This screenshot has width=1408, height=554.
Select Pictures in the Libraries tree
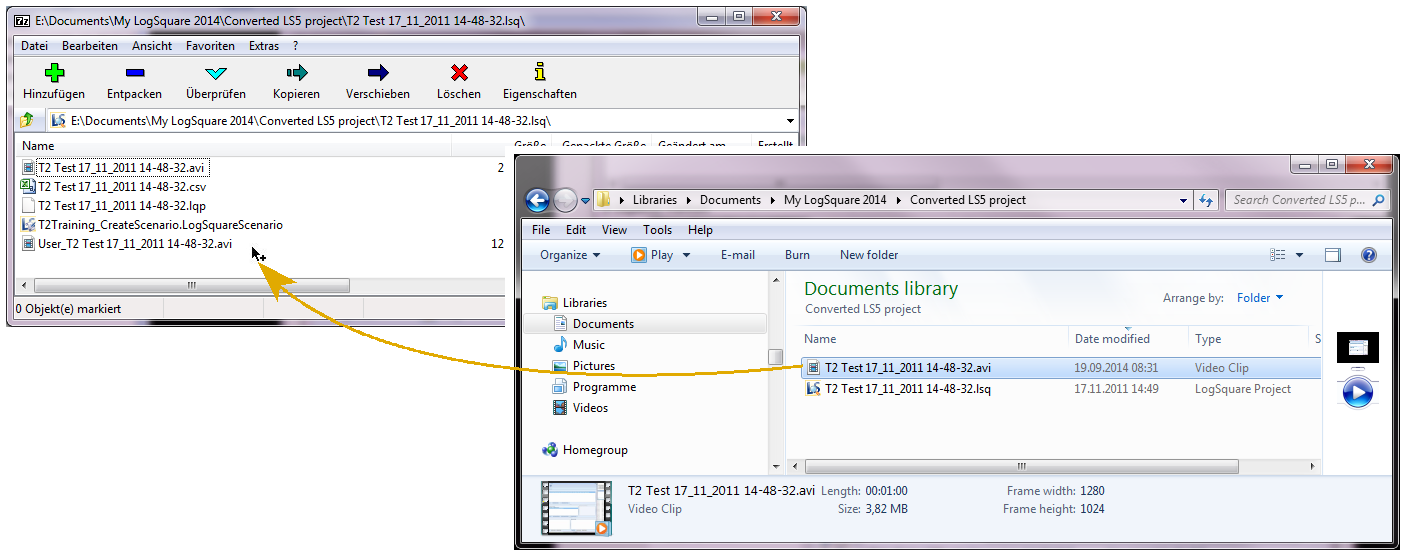(593, 366)
